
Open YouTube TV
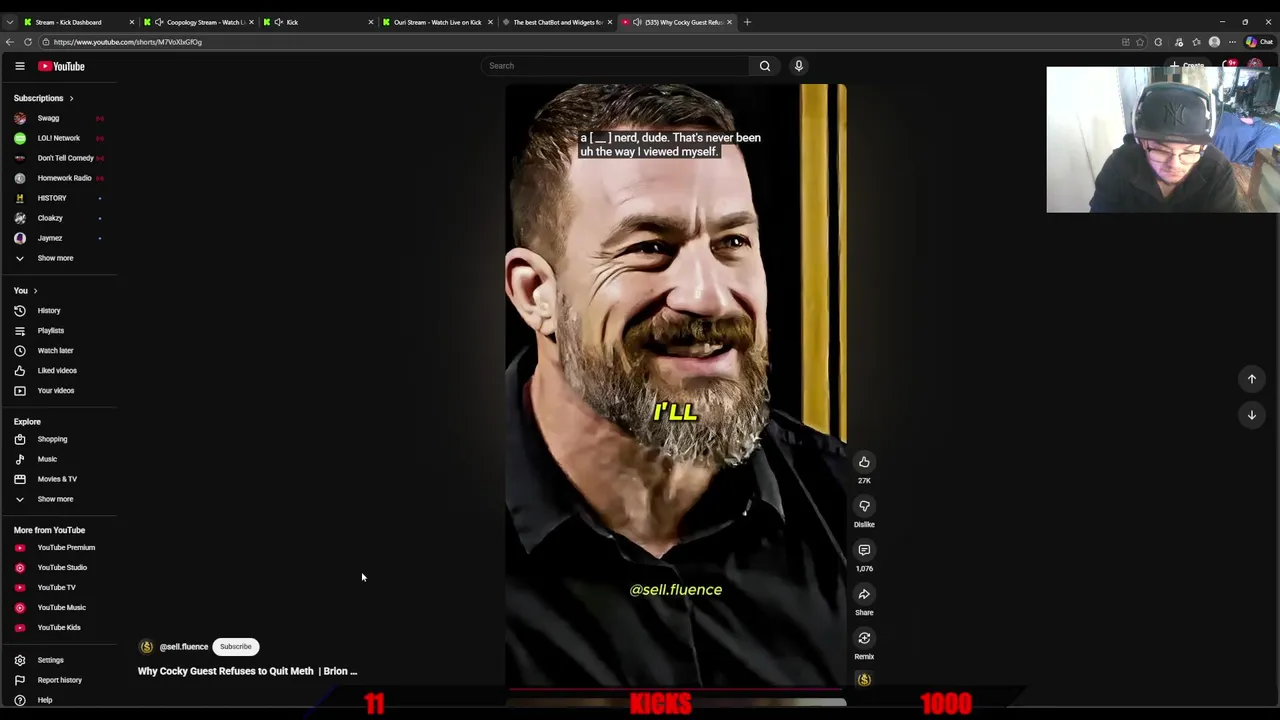tap(56, 588)
